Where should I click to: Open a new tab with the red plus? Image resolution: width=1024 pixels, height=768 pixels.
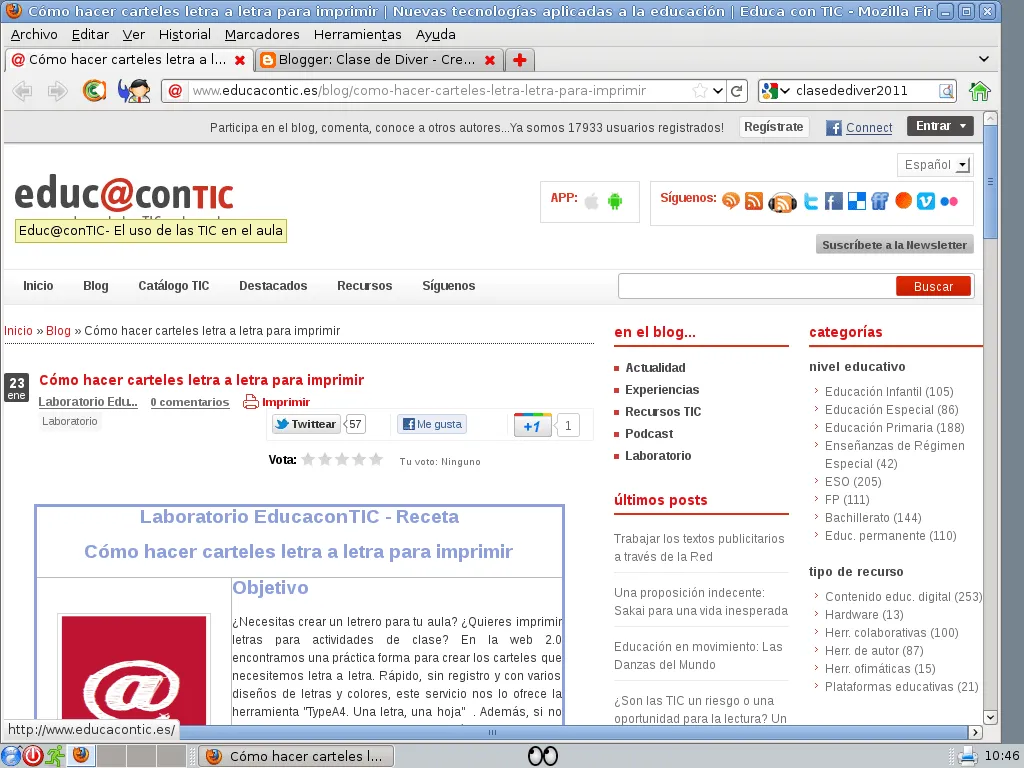[520, 60]
